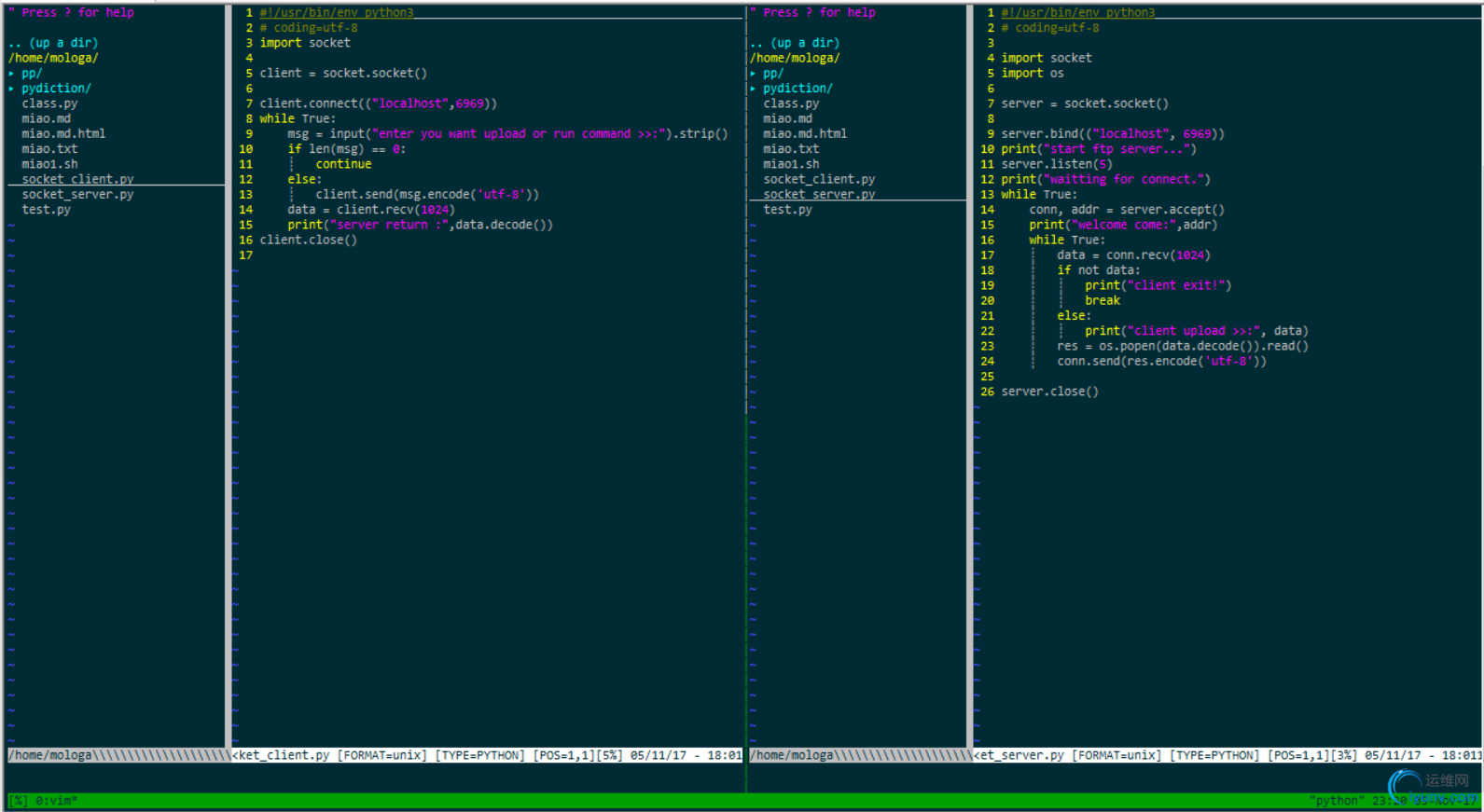Click the "python" label in tmux bar
The height and width of the screenshot is (812, 1484).
[x=1337, y=800]
